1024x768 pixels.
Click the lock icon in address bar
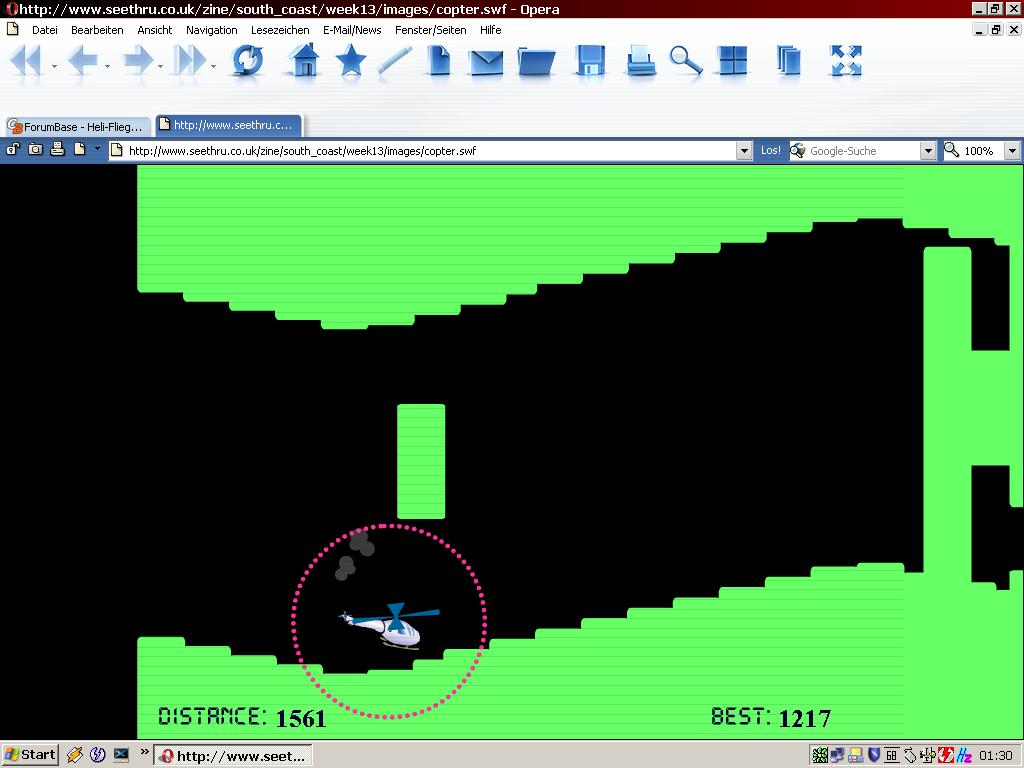[12, 150]
